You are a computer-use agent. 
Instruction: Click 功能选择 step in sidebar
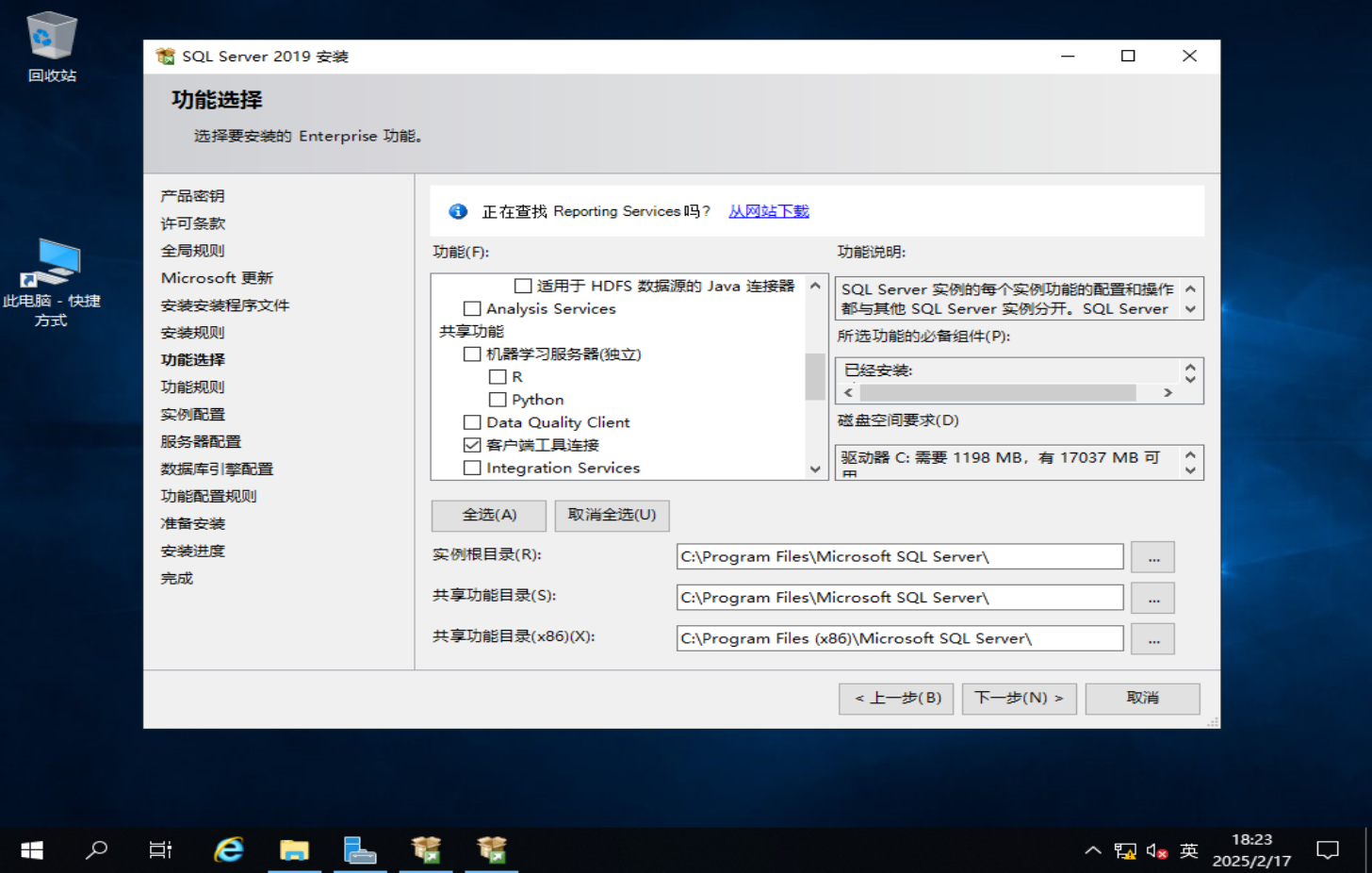(192, 360)
